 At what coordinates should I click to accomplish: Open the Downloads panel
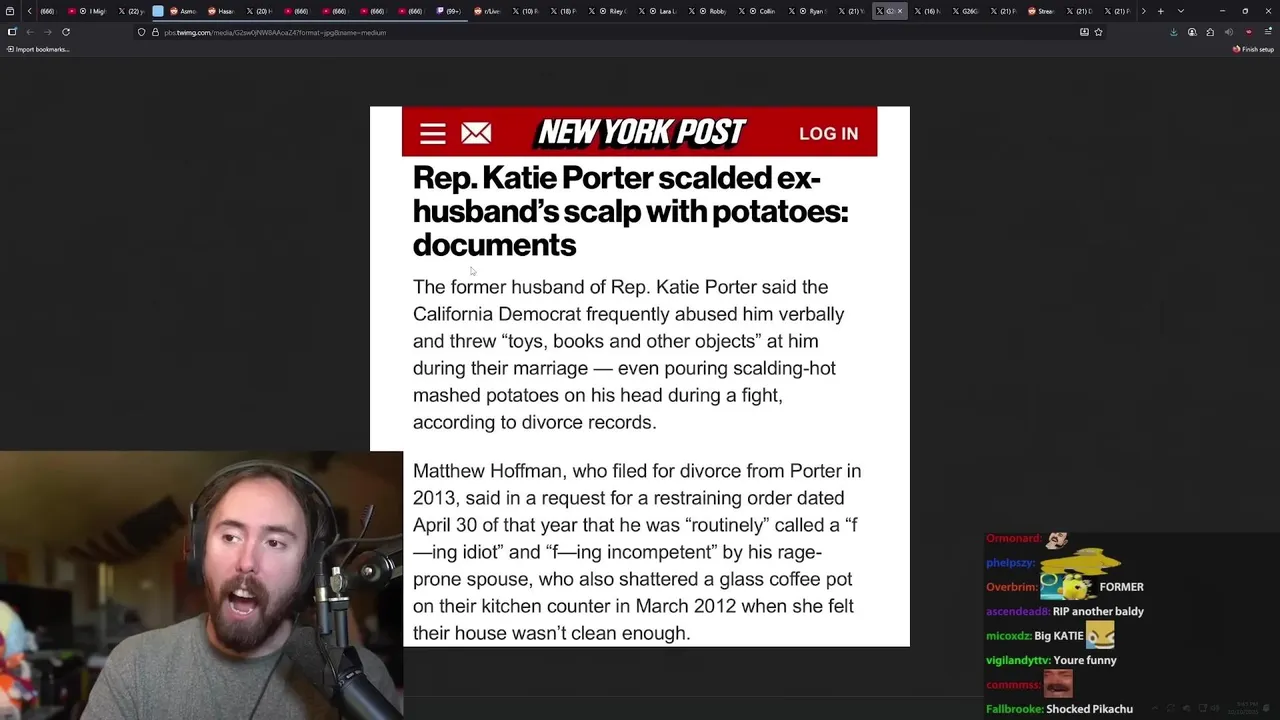(x=1173, y=32)
